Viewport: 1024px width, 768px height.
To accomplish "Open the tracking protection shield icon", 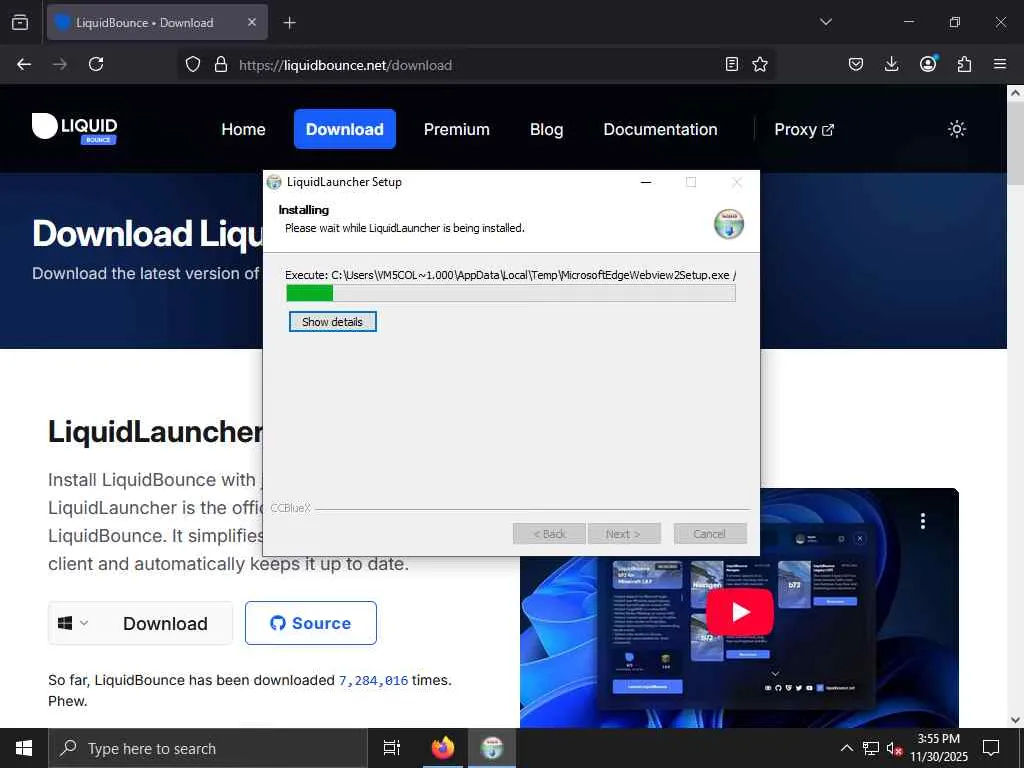I will pyautogui.click(x=193, y=65).
